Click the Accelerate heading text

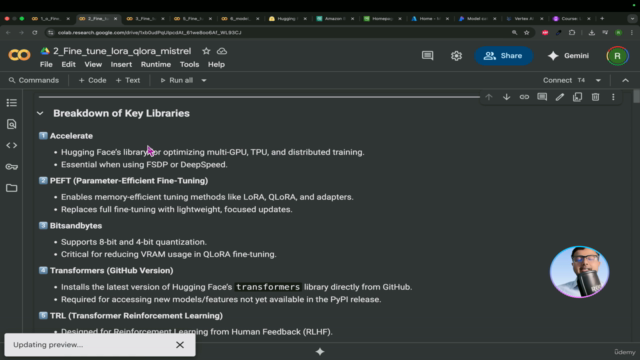71,136
